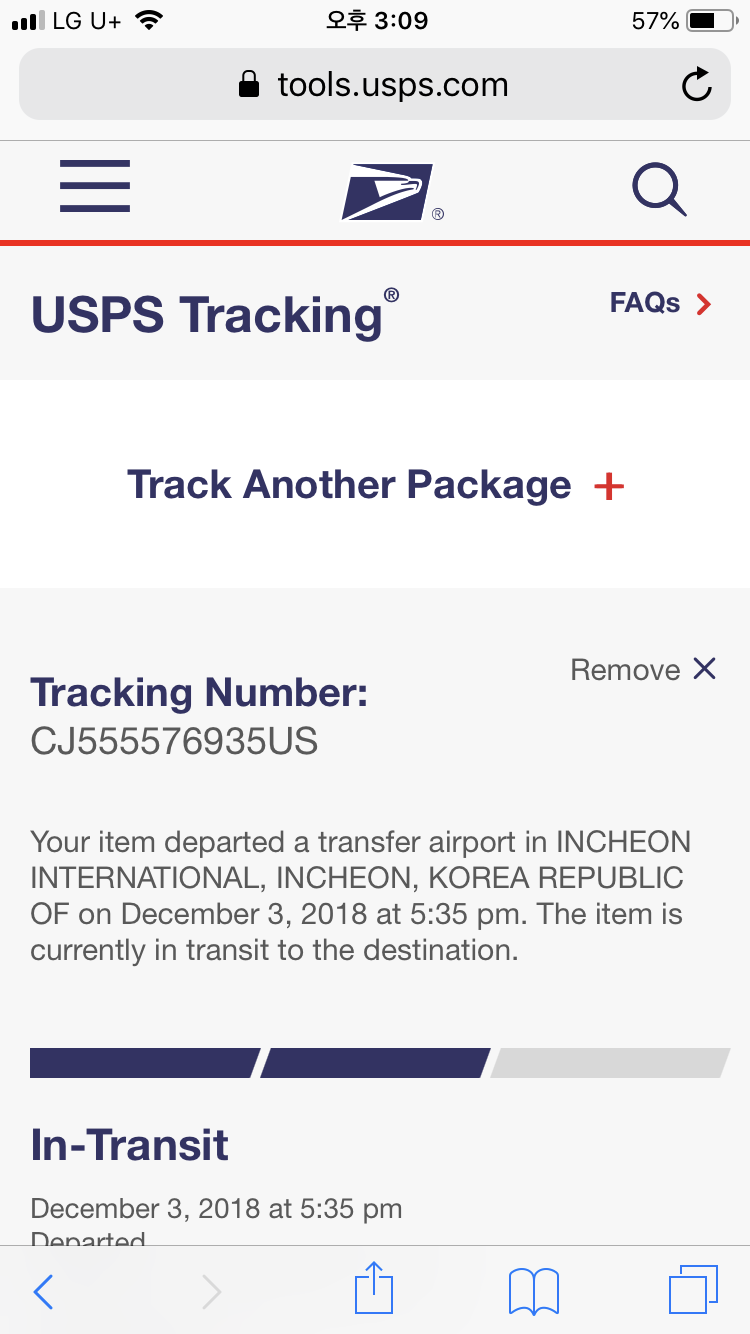This screenshot has width=750, height=1334.
Task: Tap the tracking number CJ555576935US
Action: (174, 741)
